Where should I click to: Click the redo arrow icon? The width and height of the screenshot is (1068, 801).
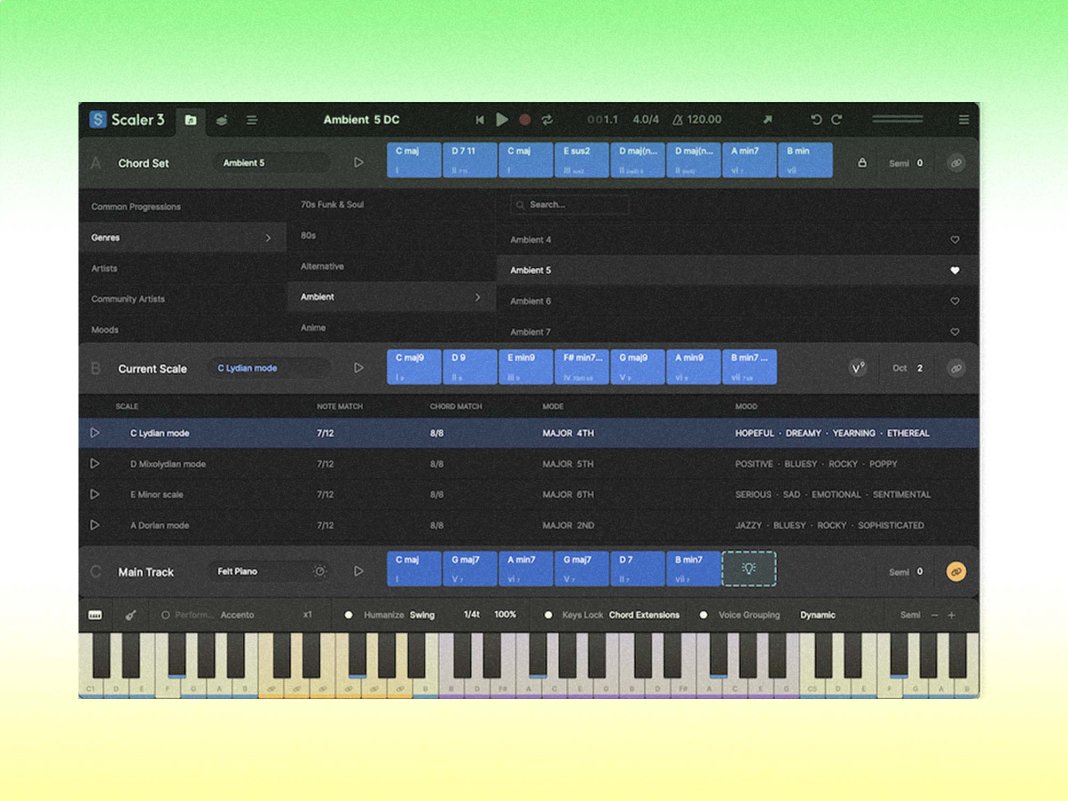pyautogui.click(x=836, y=120)
